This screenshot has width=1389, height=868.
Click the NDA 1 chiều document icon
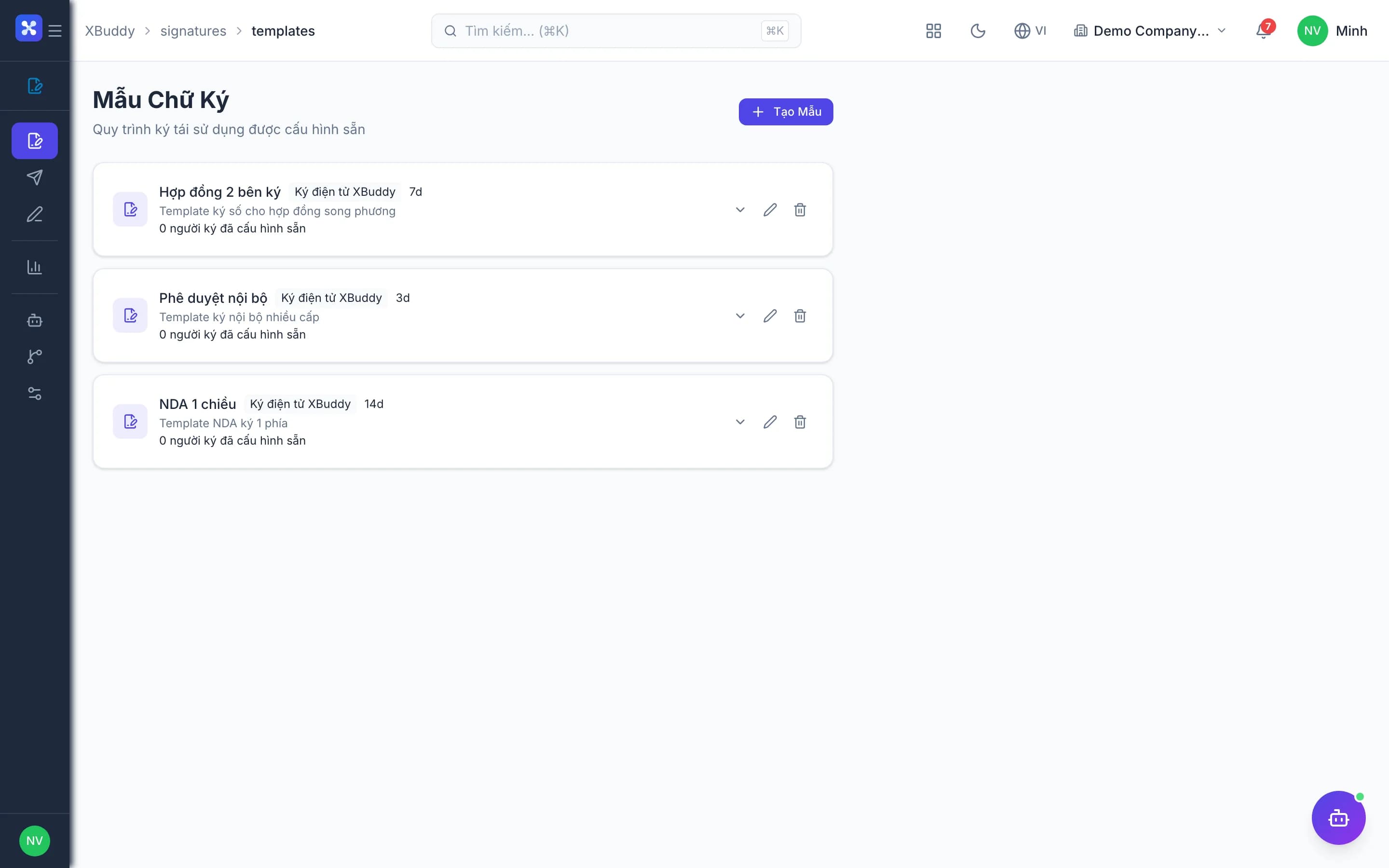click(130, 422)
